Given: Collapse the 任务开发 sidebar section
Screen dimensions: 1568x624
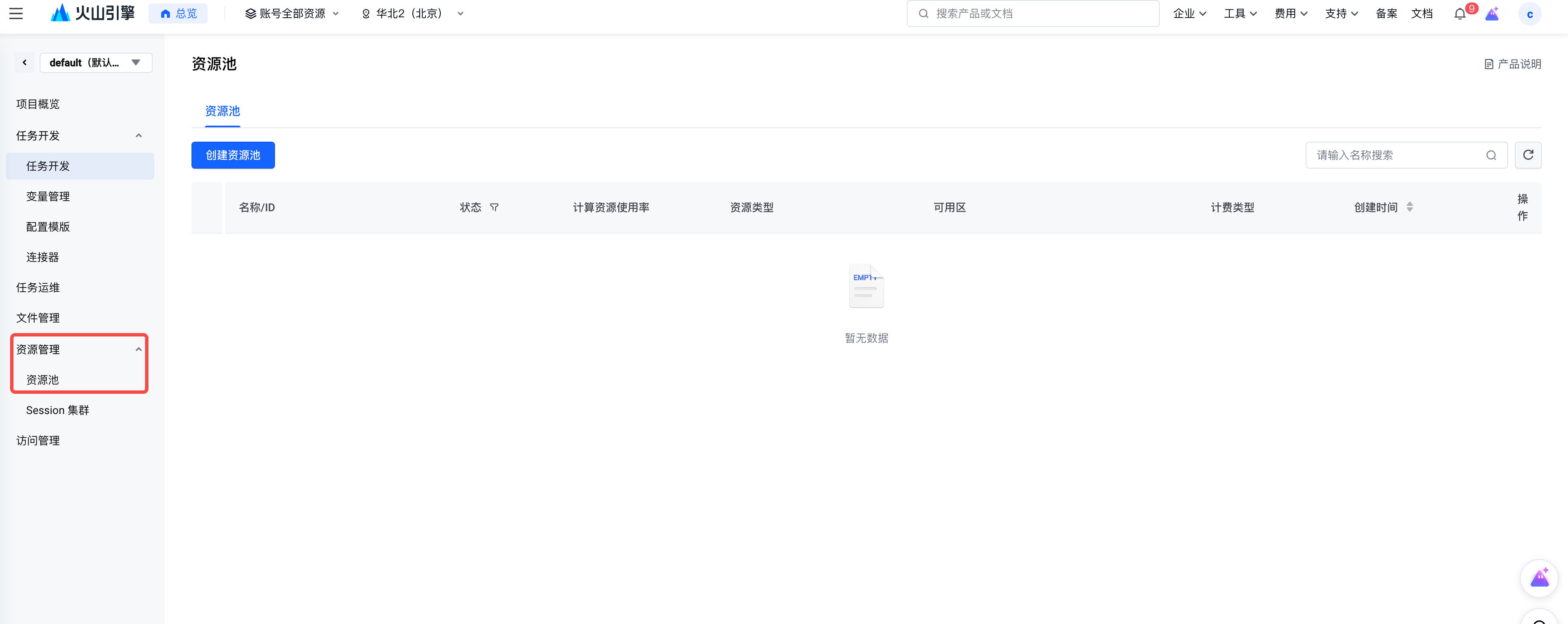Looking at the screenshot, I should pyautogui.click(x=139, y=136).
